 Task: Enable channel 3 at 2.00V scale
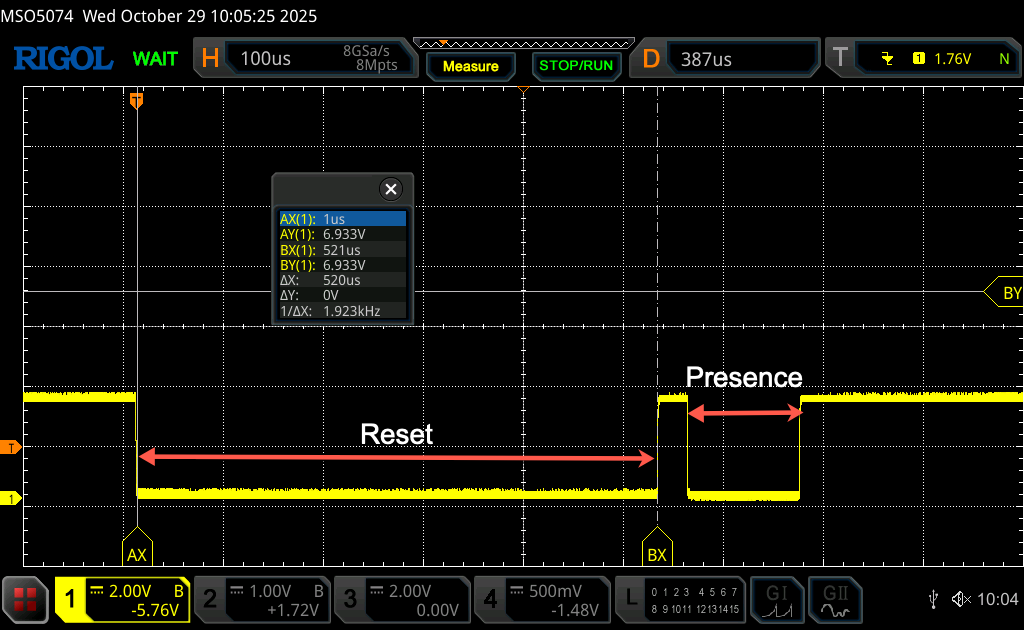[x=401, y=599]
